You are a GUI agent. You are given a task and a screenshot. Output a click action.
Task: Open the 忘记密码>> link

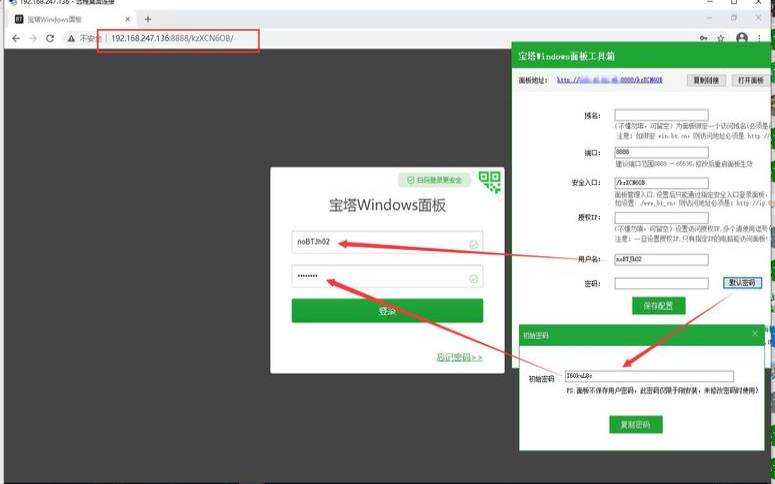[x=459, y=357]
